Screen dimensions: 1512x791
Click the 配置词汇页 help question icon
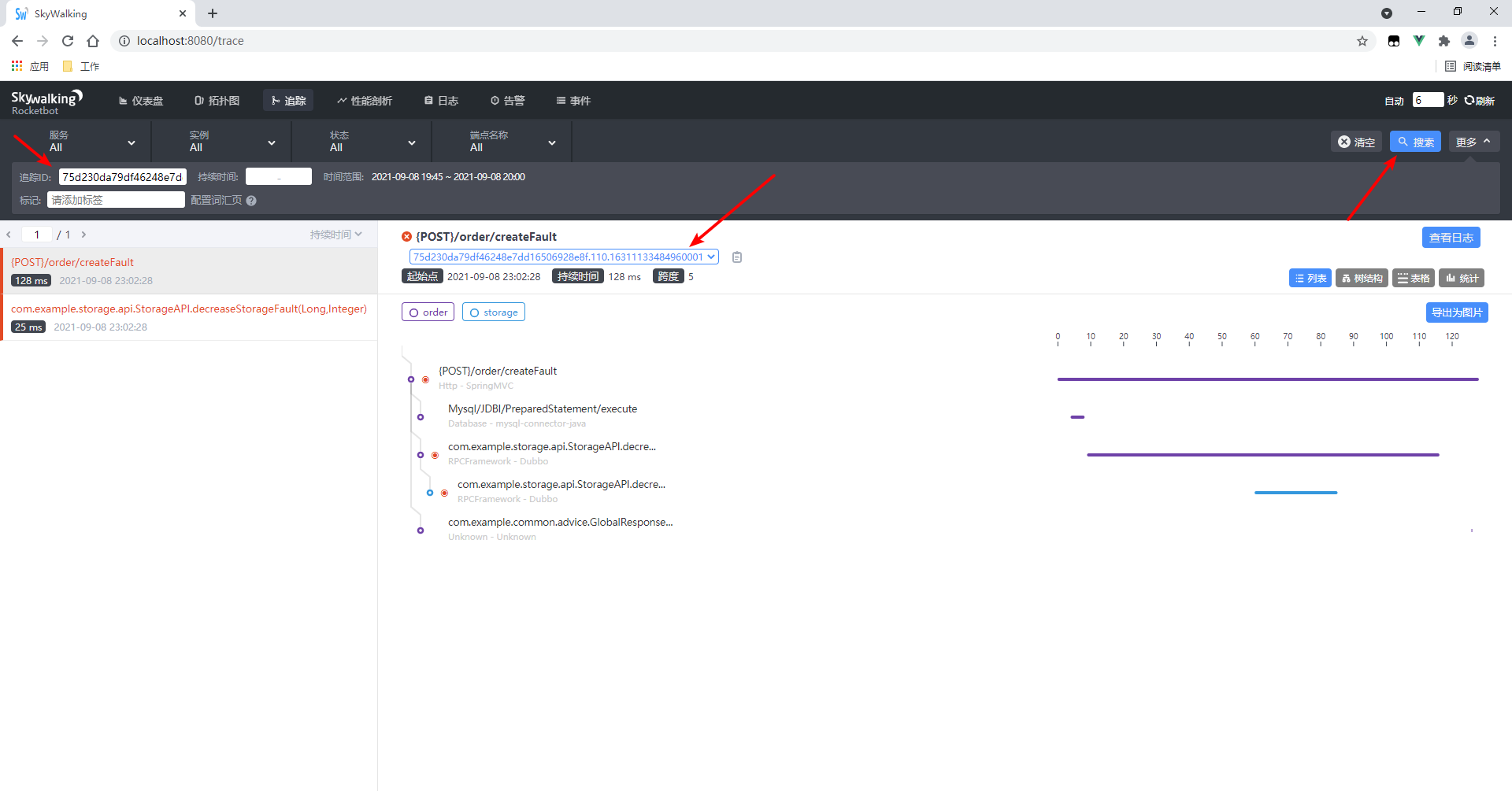251,201
